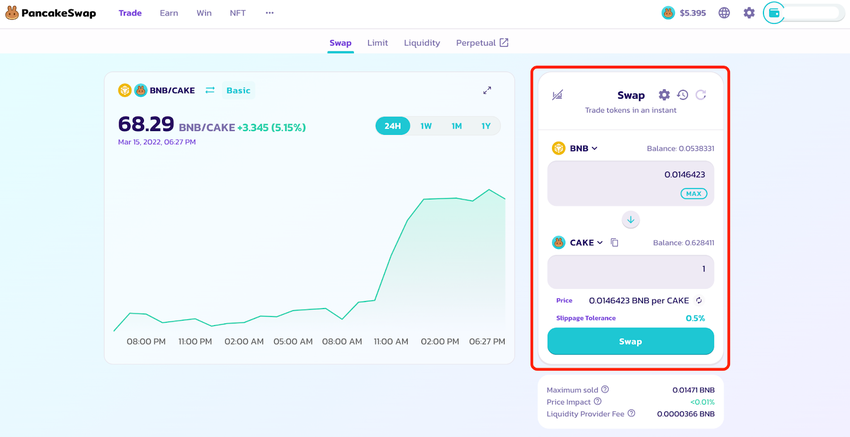Click the CAKE amount input field
Image resolution: width=850 pixels, height=437 pixels.
(x=630, y=272)
